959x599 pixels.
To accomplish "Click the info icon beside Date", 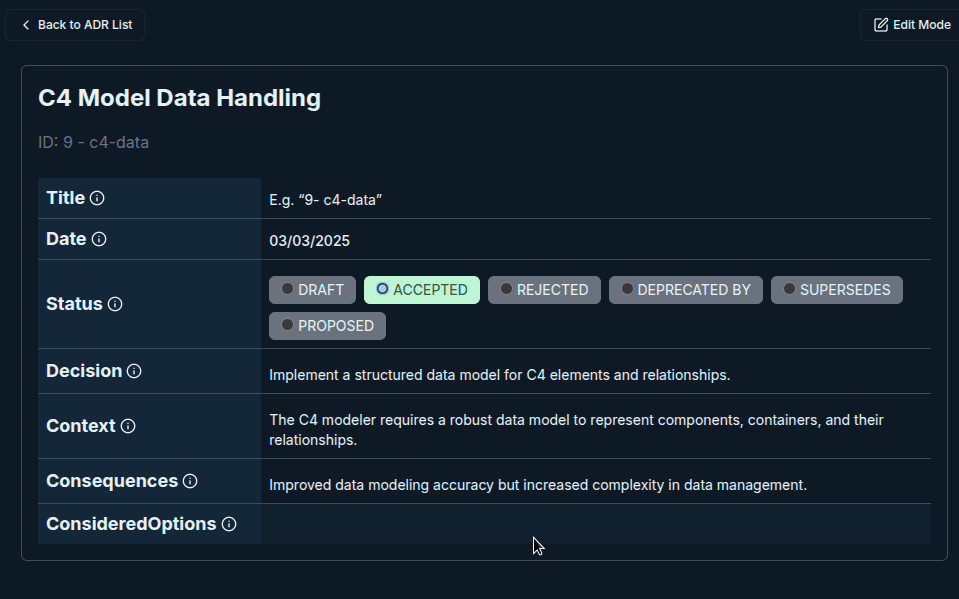I will pyautogui.click(x=100, y=239).
